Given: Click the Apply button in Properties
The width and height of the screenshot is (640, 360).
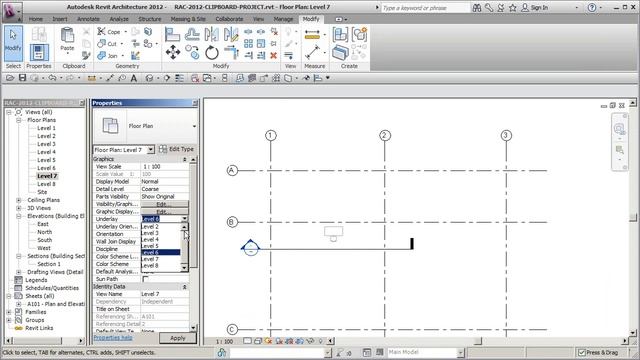Looking at the screenshot, I should (178, 338).
